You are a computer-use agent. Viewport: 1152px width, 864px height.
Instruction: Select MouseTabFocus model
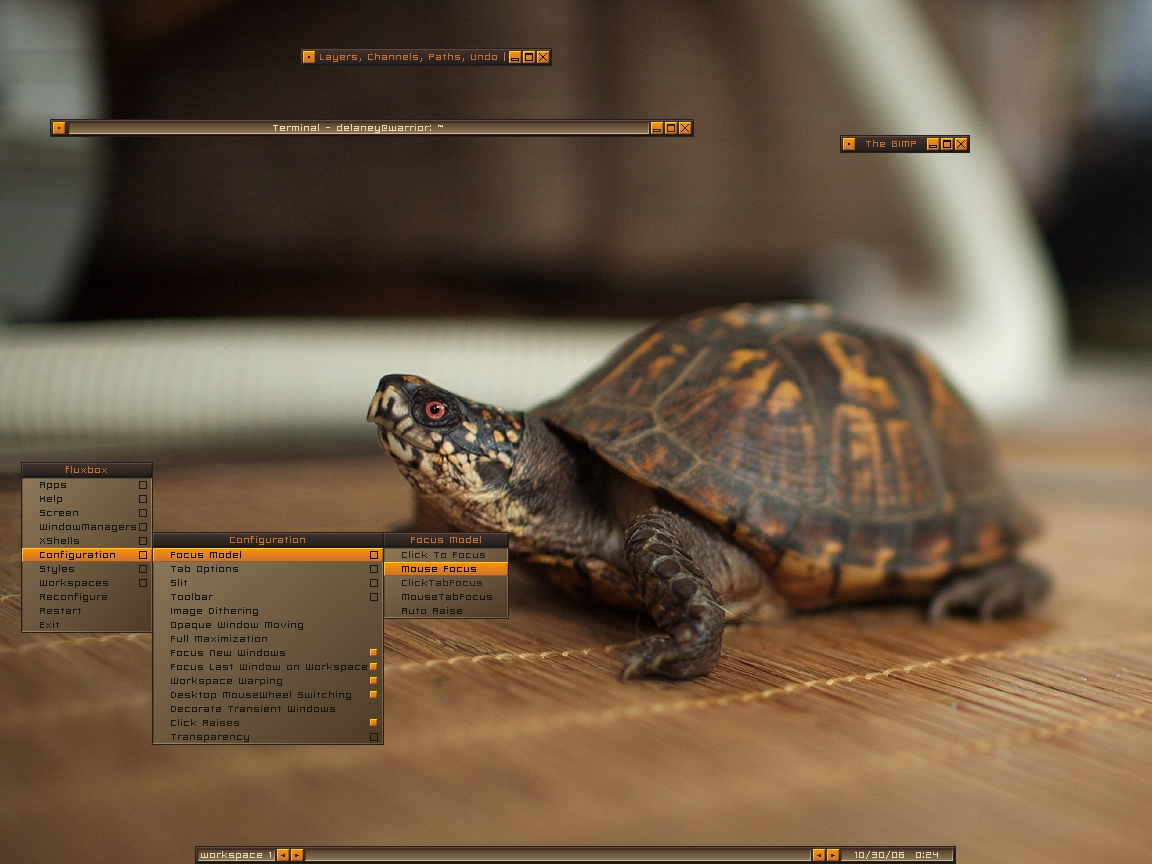[446, 597]
